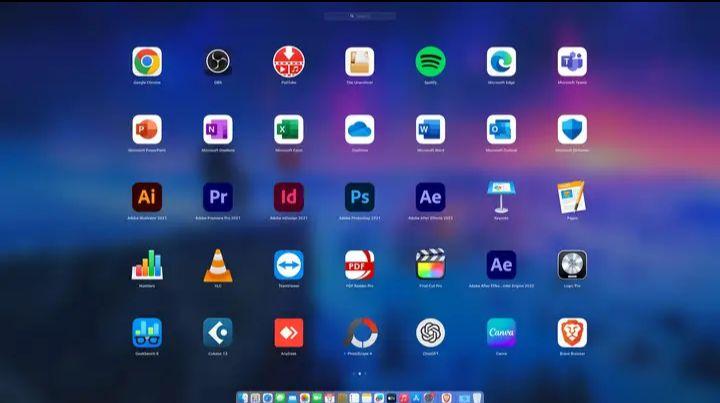Viewport: 720px width, 403px height.
Task: Open Brave Browser from the Launchpad grid
Action: point(572,333)
